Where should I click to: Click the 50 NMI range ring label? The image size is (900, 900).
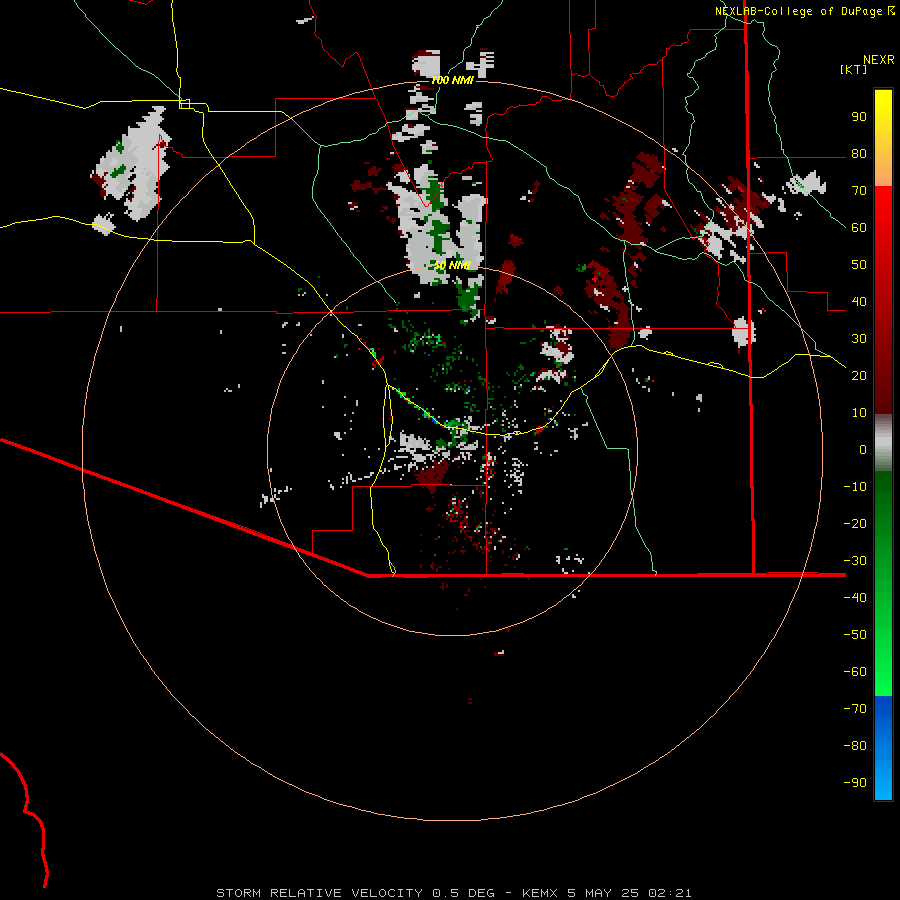(452, 265)
